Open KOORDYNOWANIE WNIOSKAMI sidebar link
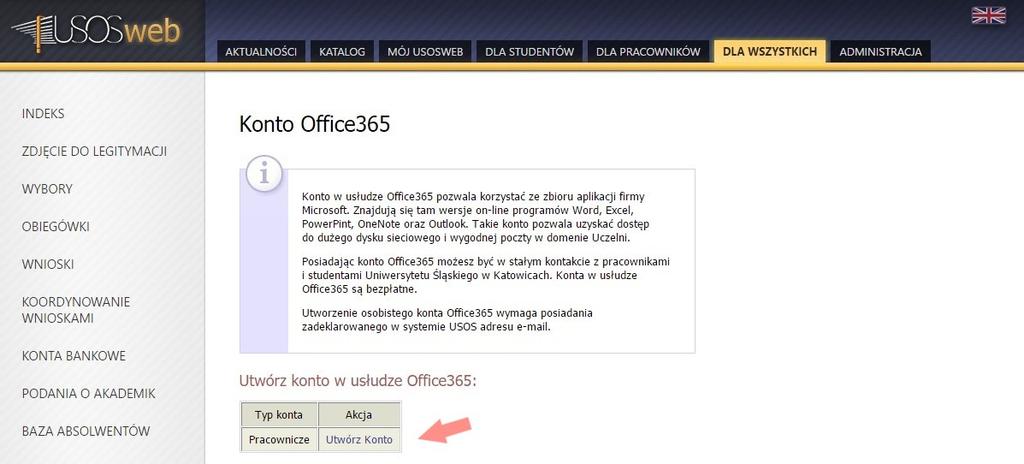The width and height of the screenshot is (1024, 464). [76, 310]
